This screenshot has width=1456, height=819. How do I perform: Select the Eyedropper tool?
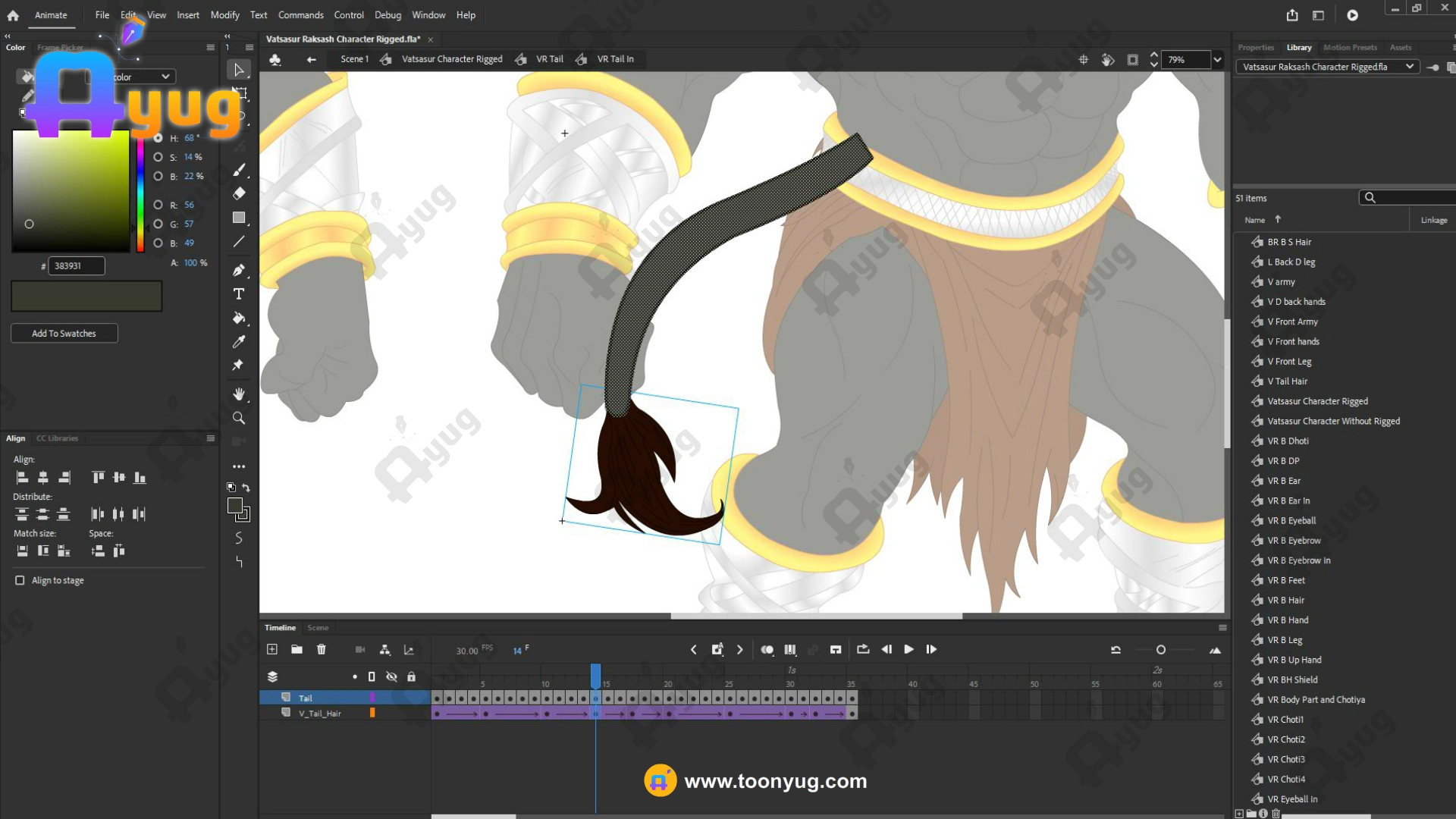tap(239, 342)
